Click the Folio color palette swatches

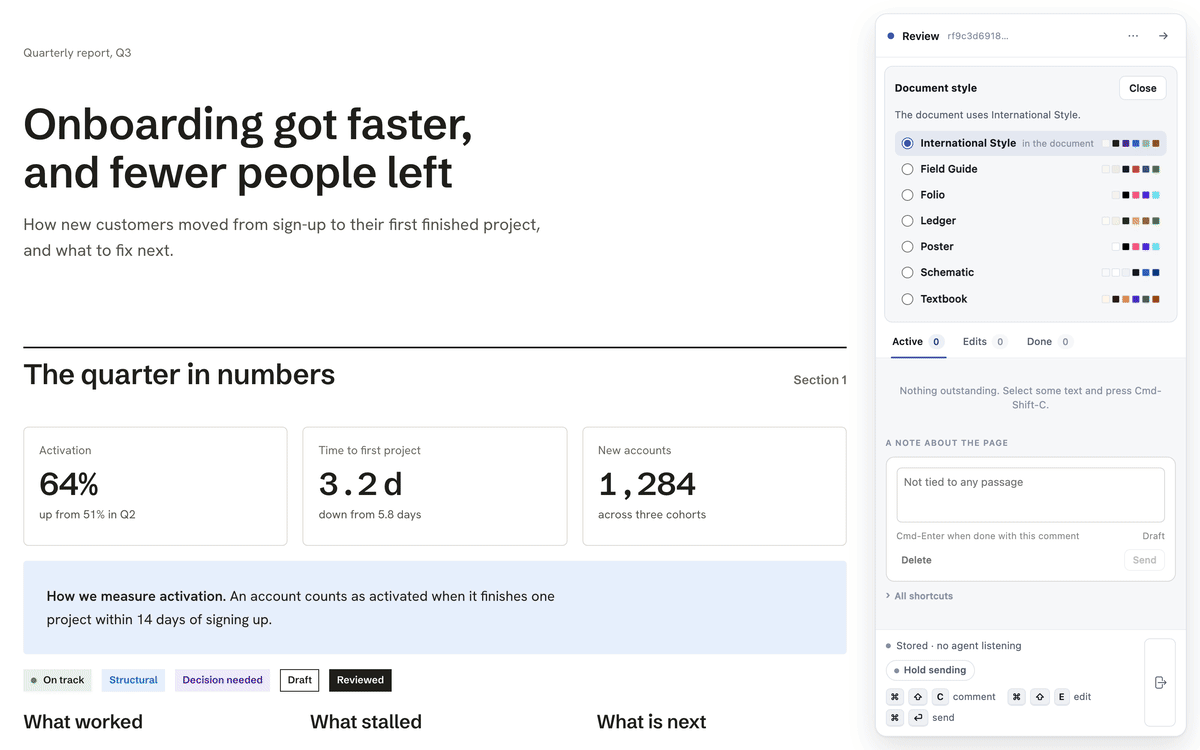pos(1136,195)
